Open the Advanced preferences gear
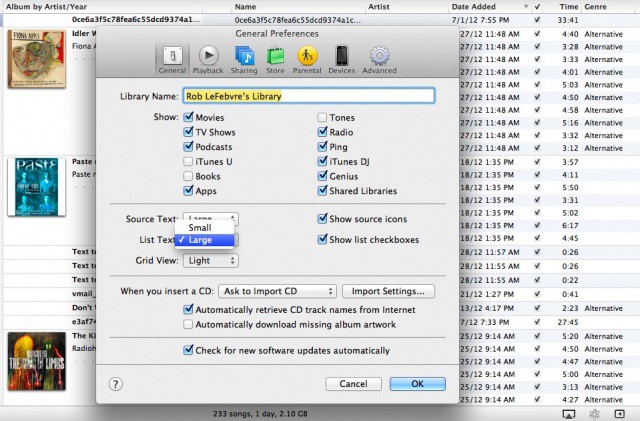The width and height of the screenshot is (640, 421). coord(379,60)
